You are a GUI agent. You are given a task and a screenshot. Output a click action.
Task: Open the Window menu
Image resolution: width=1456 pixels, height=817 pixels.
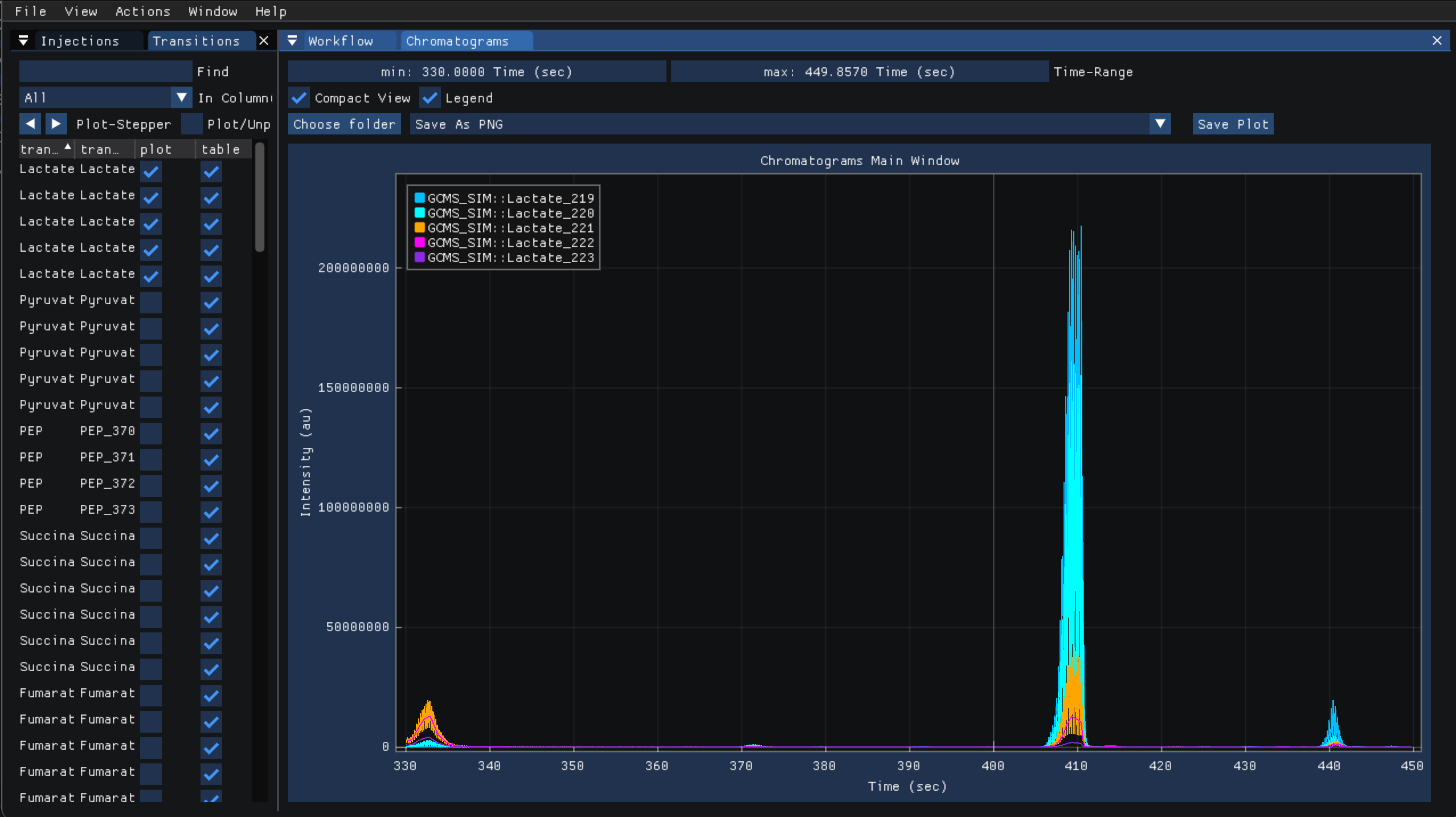pyautogui.click(x=212, y=11)
